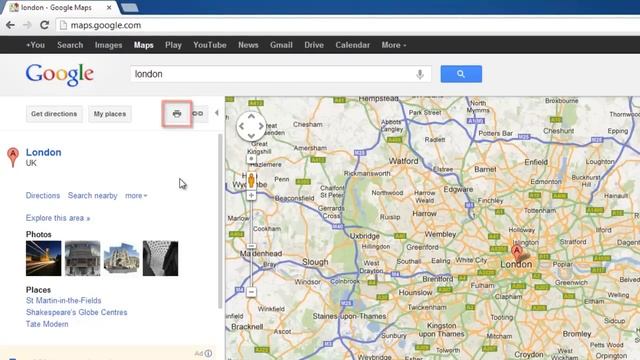Click the Hounslow label on map
Image resolution: width=640 pixels, height=360 pixels.
416,293
